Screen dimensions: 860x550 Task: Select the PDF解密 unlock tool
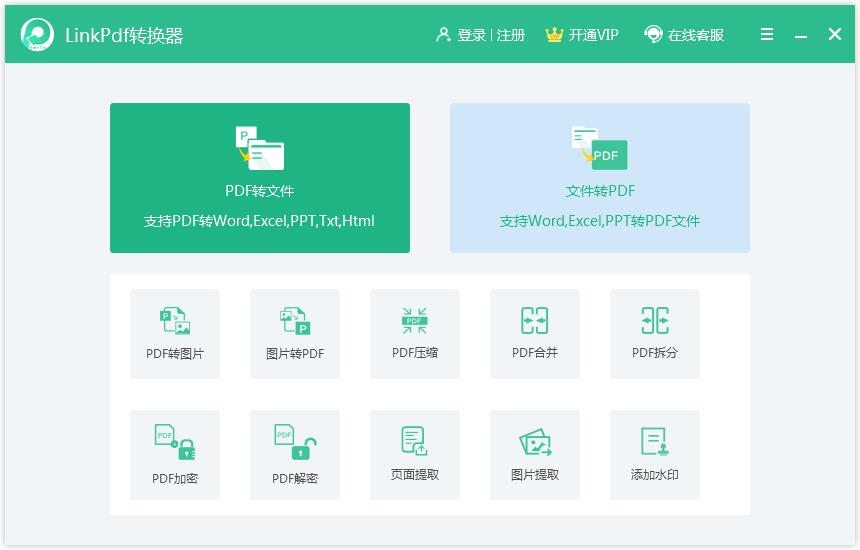click(x=294, y=454)
